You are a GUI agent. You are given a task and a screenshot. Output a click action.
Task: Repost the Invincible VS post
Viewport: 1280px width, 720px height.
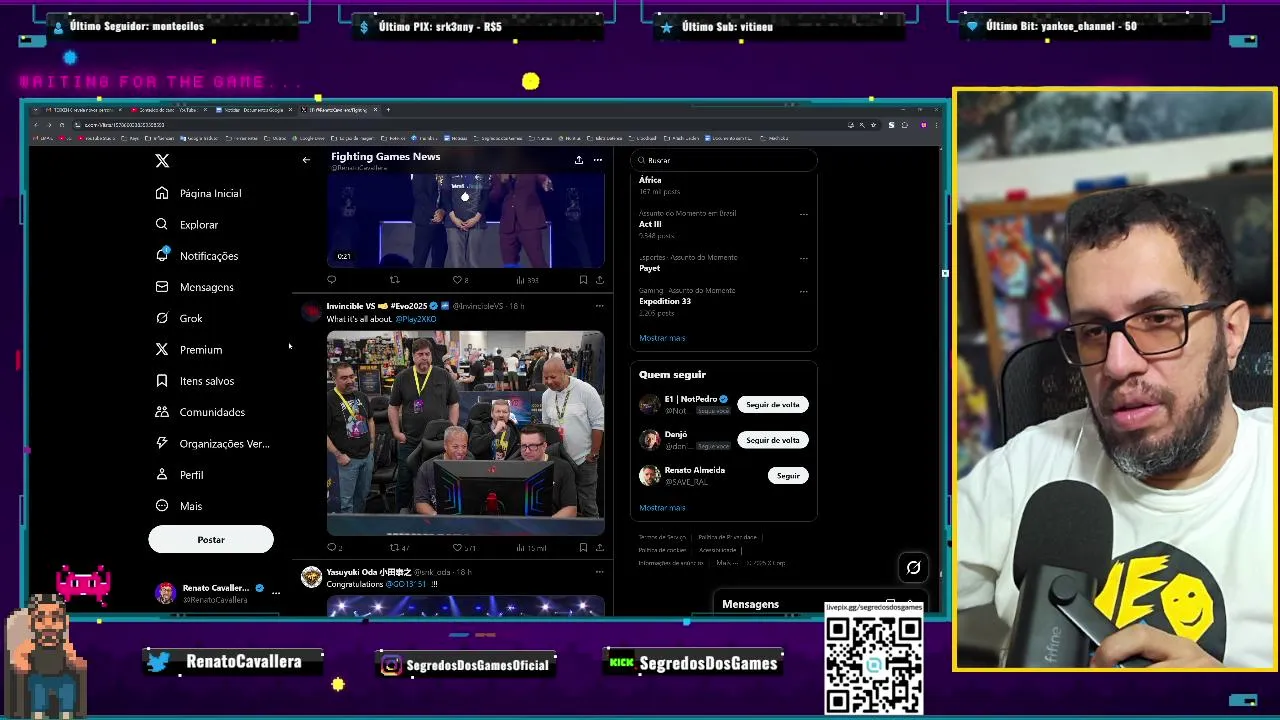click(399, 548)
